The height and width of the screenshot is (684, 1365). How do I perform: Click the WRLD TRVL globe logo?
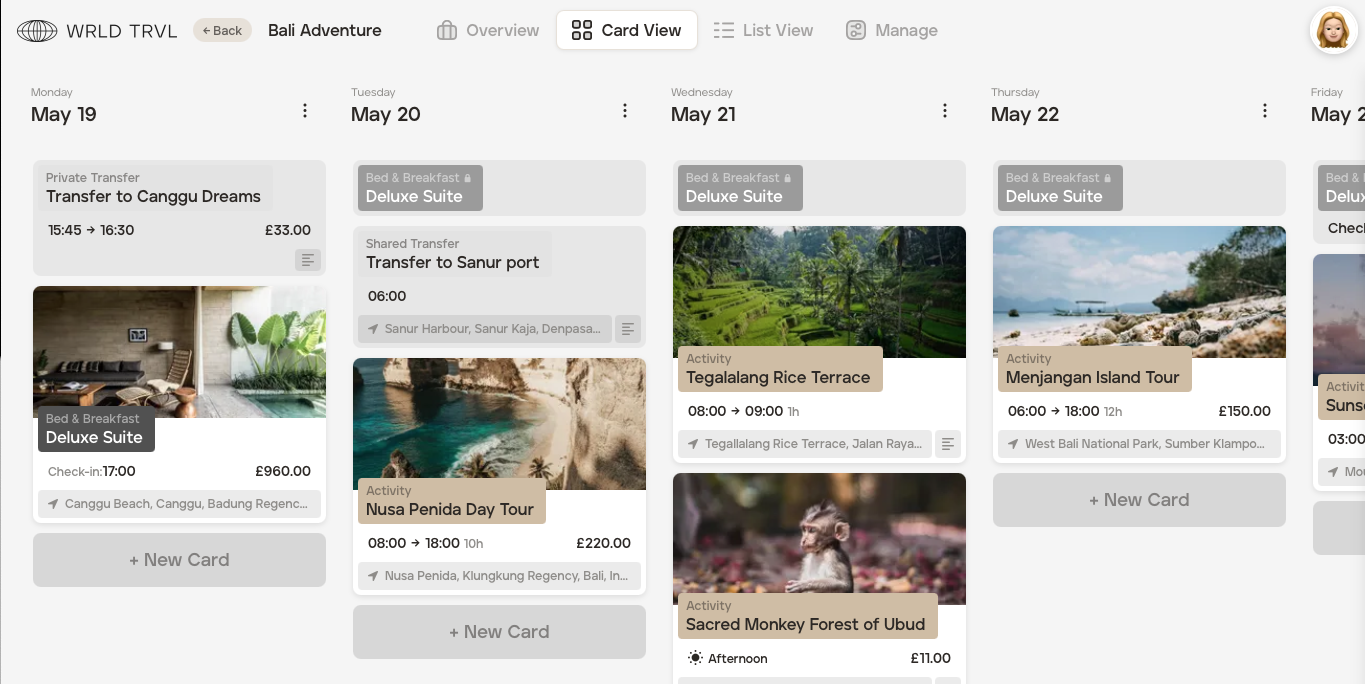[37, 31]
